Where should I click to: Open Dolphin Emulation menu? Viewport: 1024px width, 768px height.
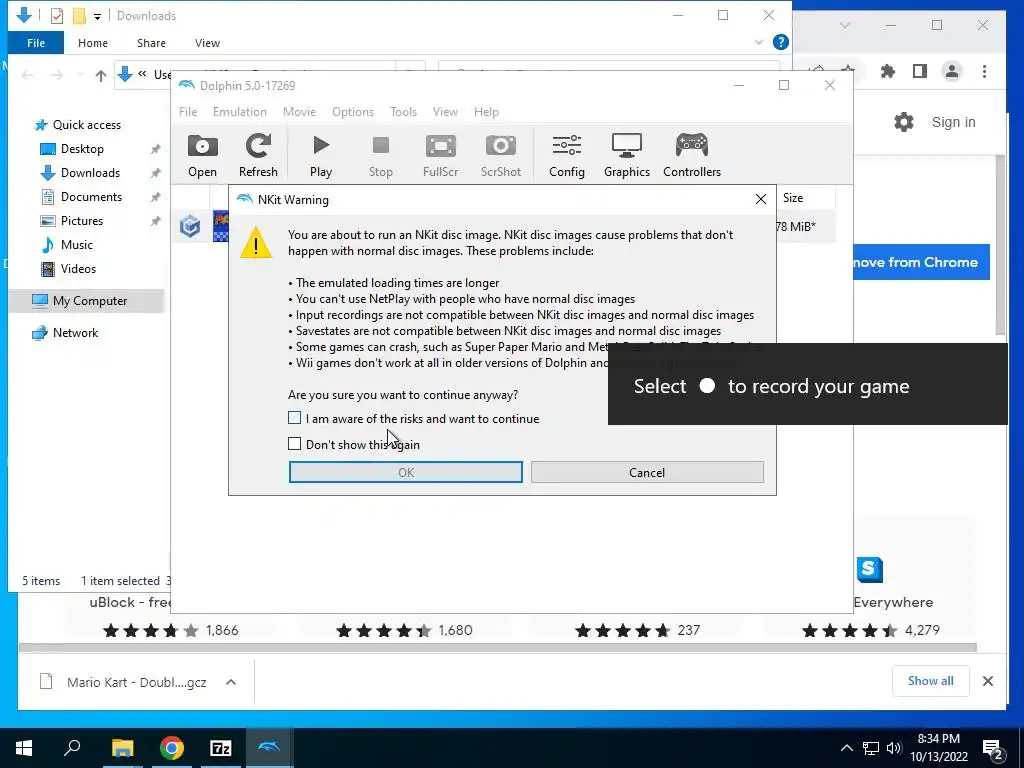point(240,112)
